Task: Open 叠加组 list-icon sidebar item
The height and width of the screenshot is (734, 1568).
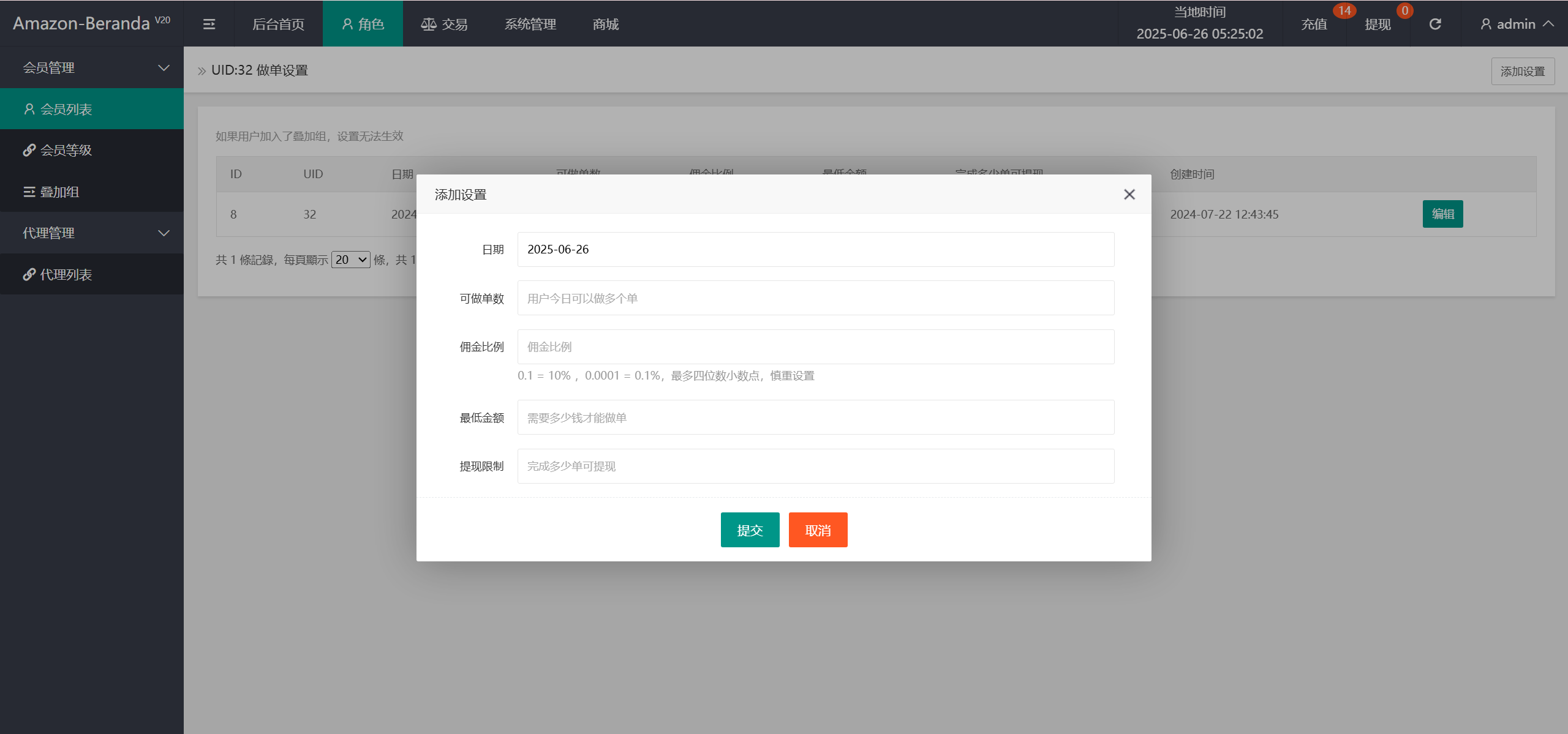Action: click(59, 192)
